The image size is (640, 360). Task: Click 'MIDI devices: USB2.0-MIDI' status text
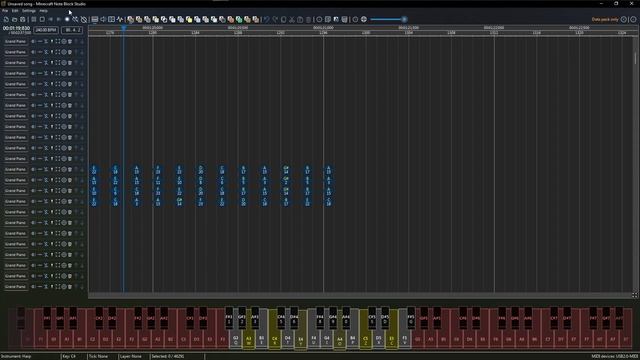(x=614, y=356)
